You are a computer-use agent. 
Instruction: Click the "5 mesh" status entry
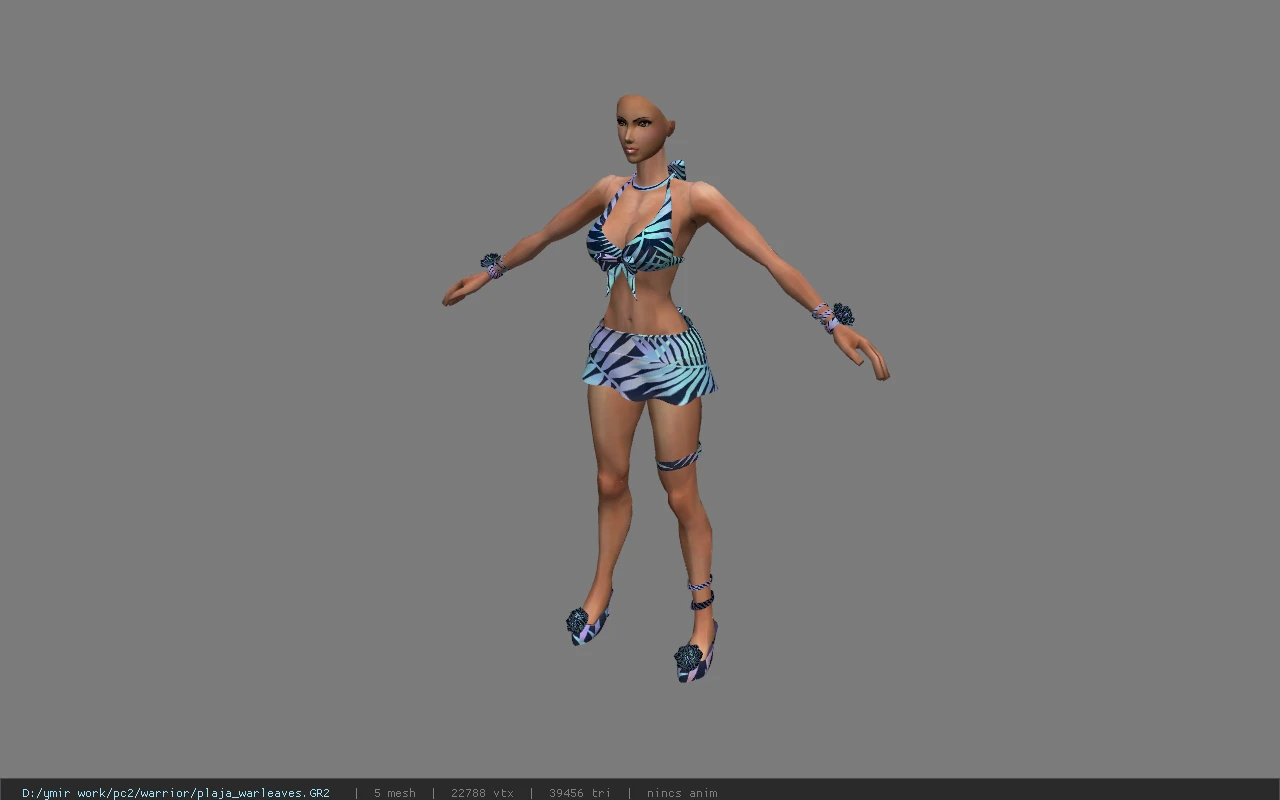point(395,793)
